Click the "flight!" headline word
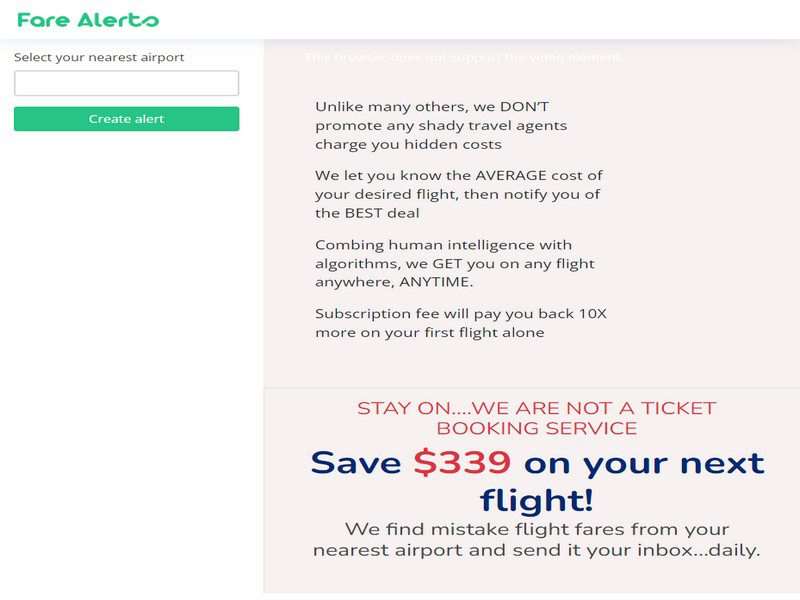The width and height of the screenshot is (800, 600). (x=536, y=498)
